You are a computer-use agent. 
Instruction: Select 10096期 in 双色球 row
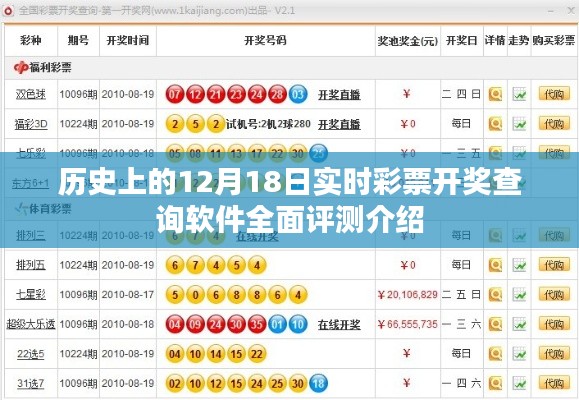(78, 94)
